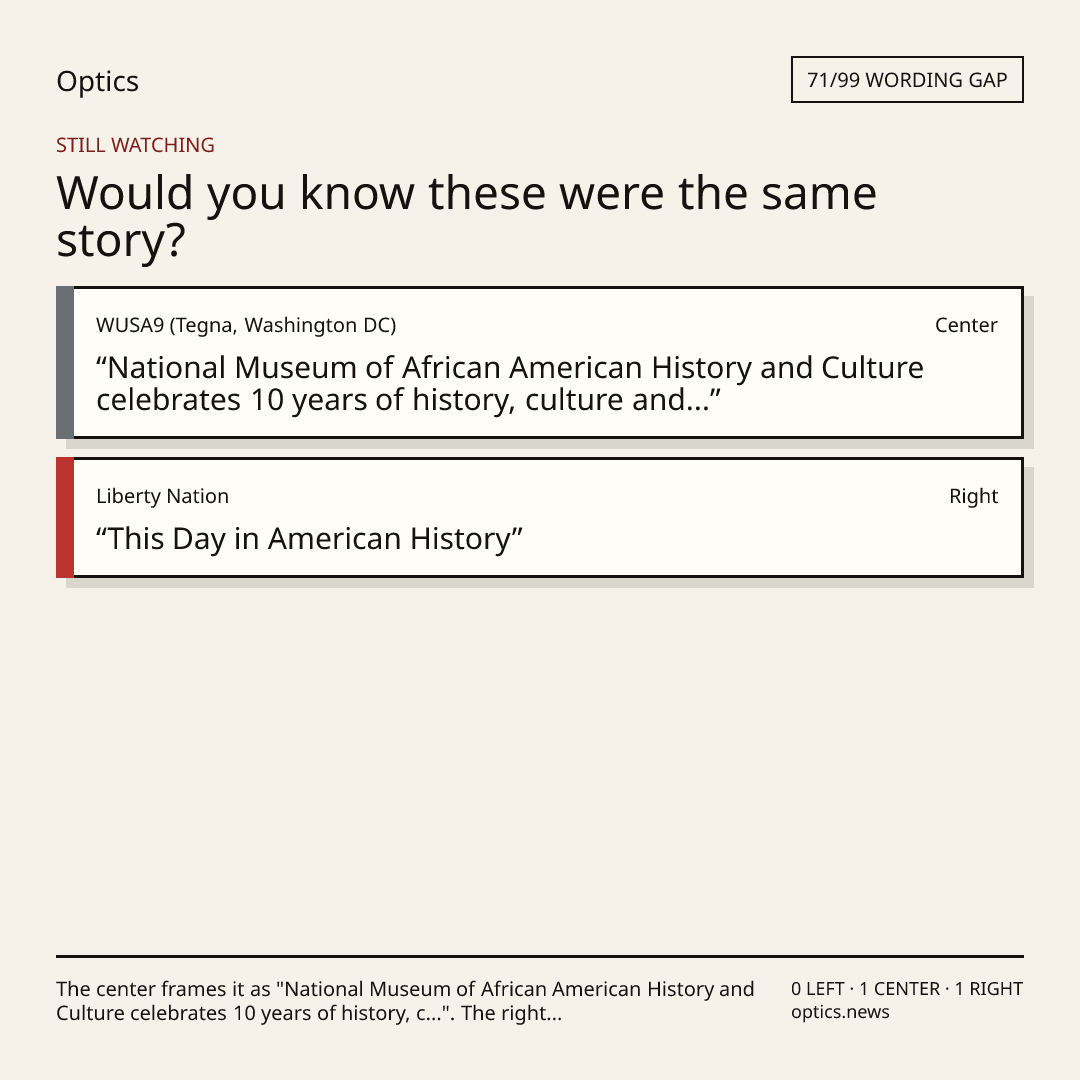The image size is (1080, 1080).
Task: Select the red right-leaning color bar
Action: [65, 517]
